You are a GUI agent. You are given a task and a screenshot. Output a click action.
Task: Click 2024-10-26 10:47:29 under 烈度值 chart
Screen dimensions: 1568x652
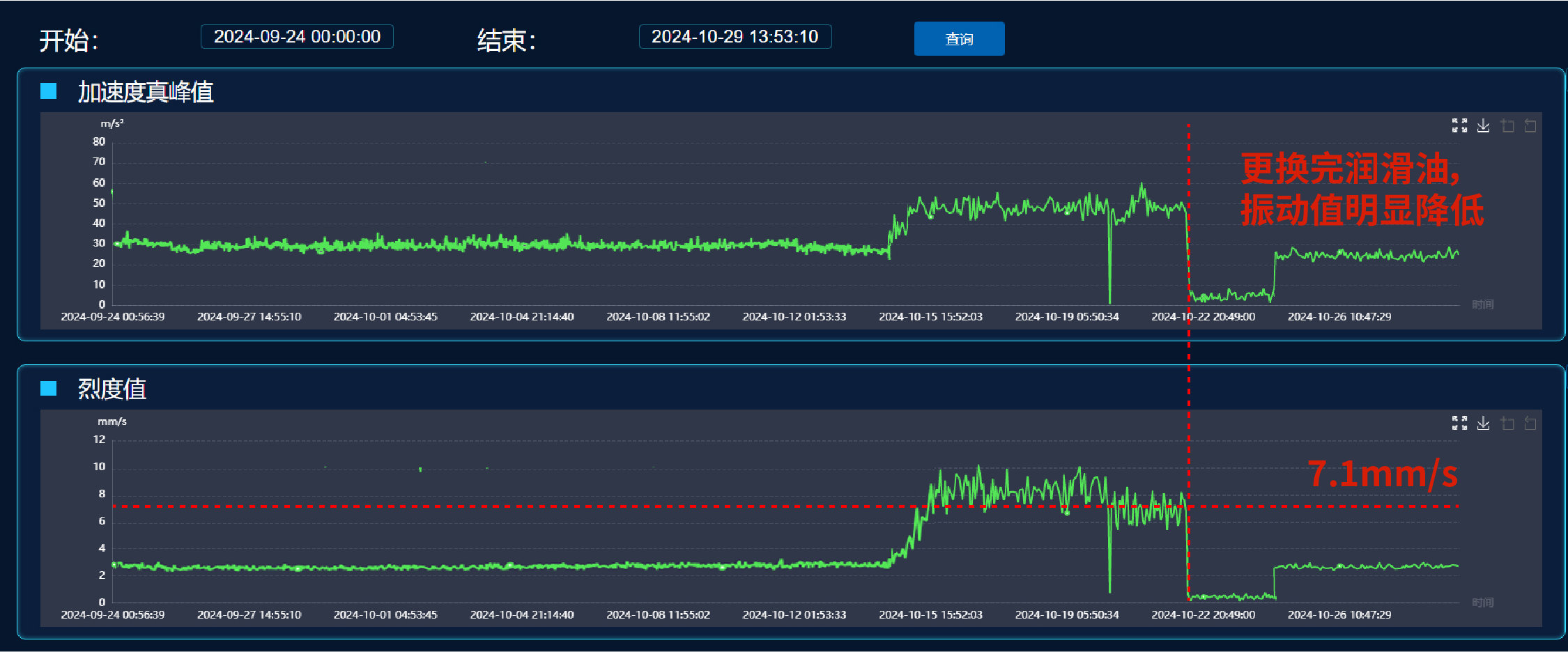[x=1339, y=614]
